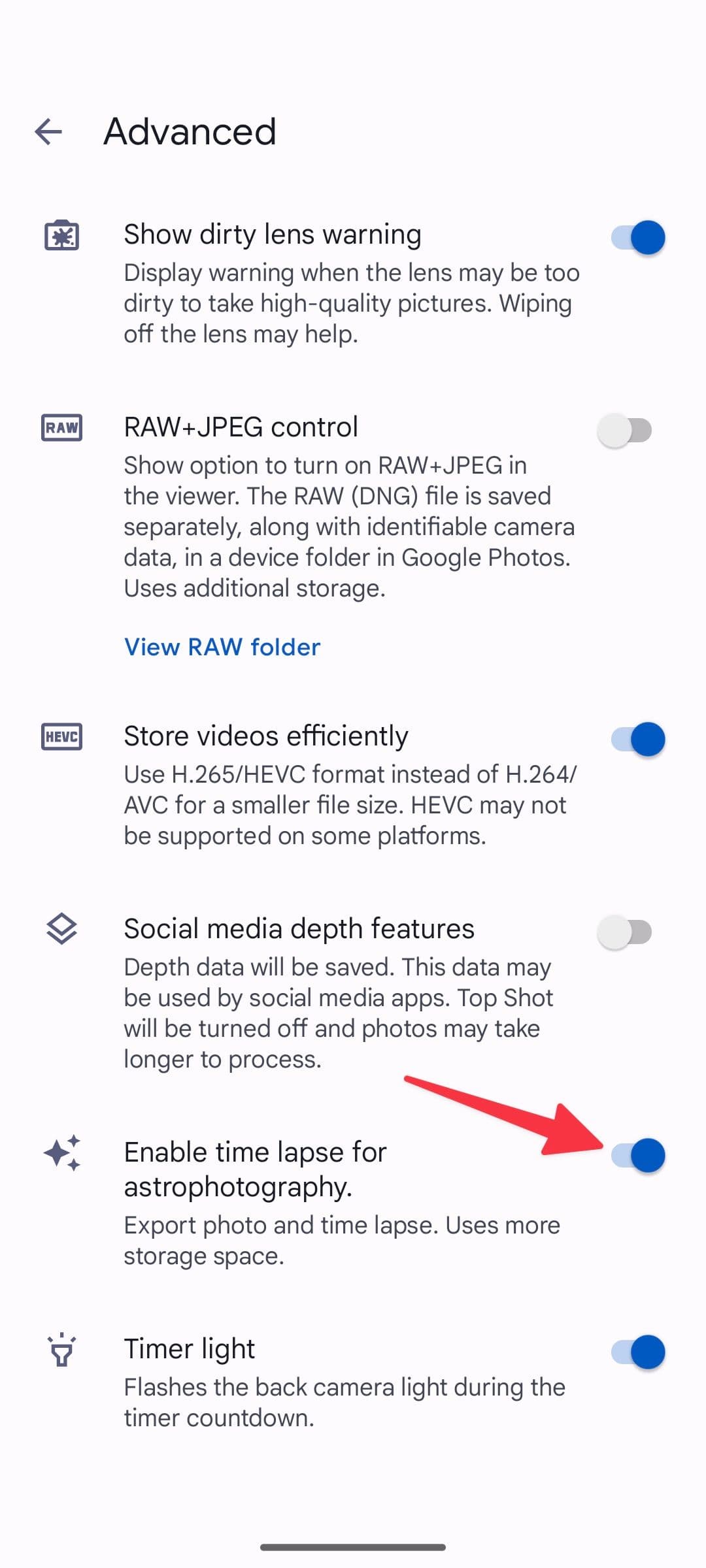Viewport: 706px width, 1568px height.
Task: Tap the Social media depth features title
Action: click(299, 928)
